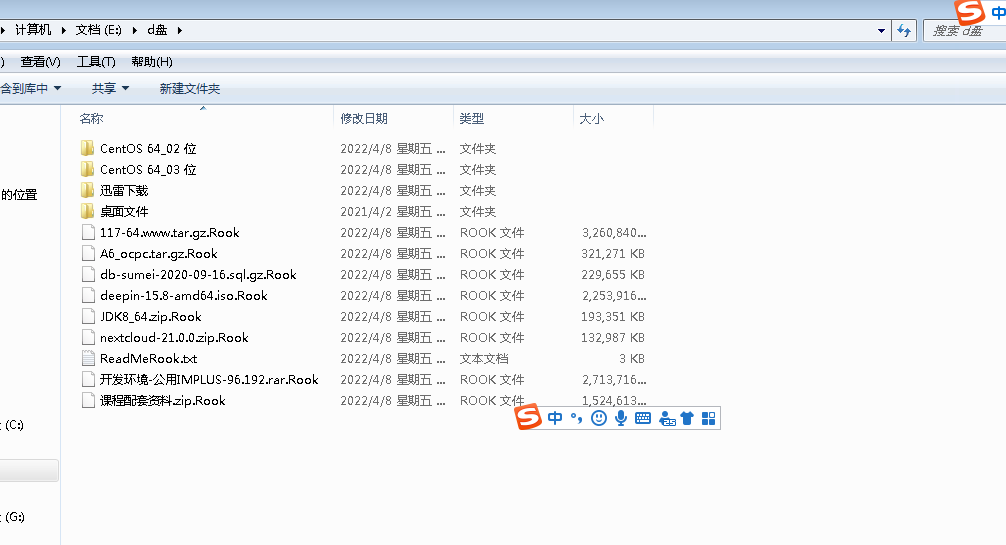Open skin (shirt) icon on IME toolbar
1006x545 pixels.
(x=687, y=419)
